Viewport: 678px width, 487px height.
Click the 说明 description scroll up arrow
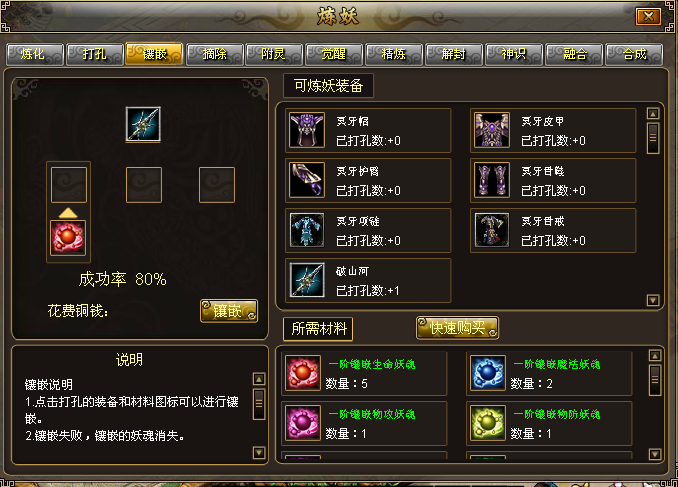[259, 379]
